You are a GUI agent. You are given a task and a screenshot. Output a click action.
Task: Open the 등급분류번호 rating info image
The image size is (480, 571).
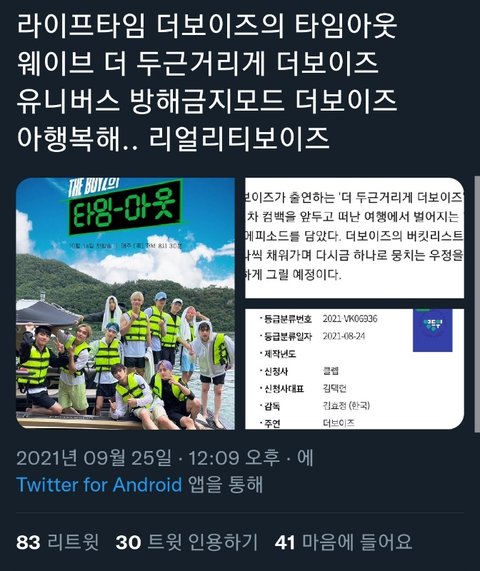pos(354,369)
